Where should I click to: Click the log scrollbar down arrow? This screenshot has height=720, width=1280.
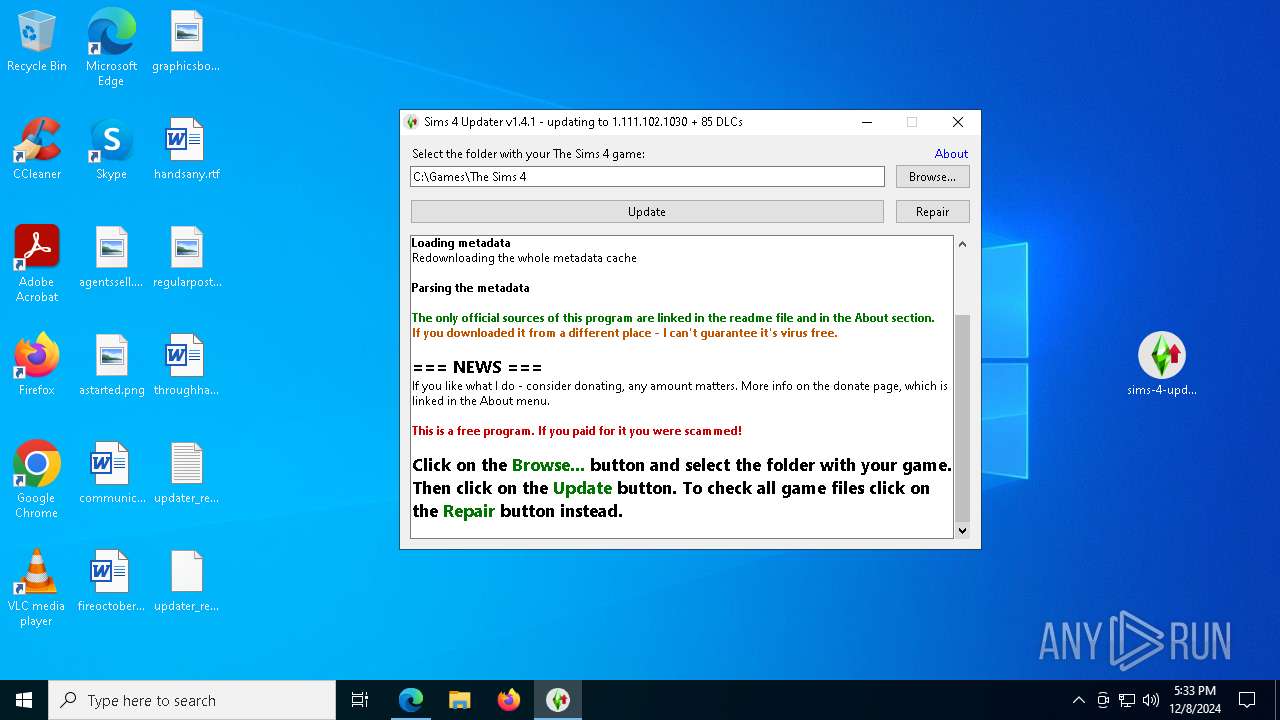(x=962, y=531)
